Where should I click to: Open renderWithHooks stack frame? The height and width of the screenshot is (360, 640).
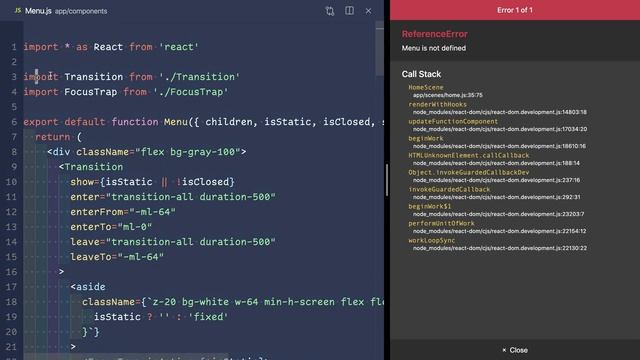point(437,104)
